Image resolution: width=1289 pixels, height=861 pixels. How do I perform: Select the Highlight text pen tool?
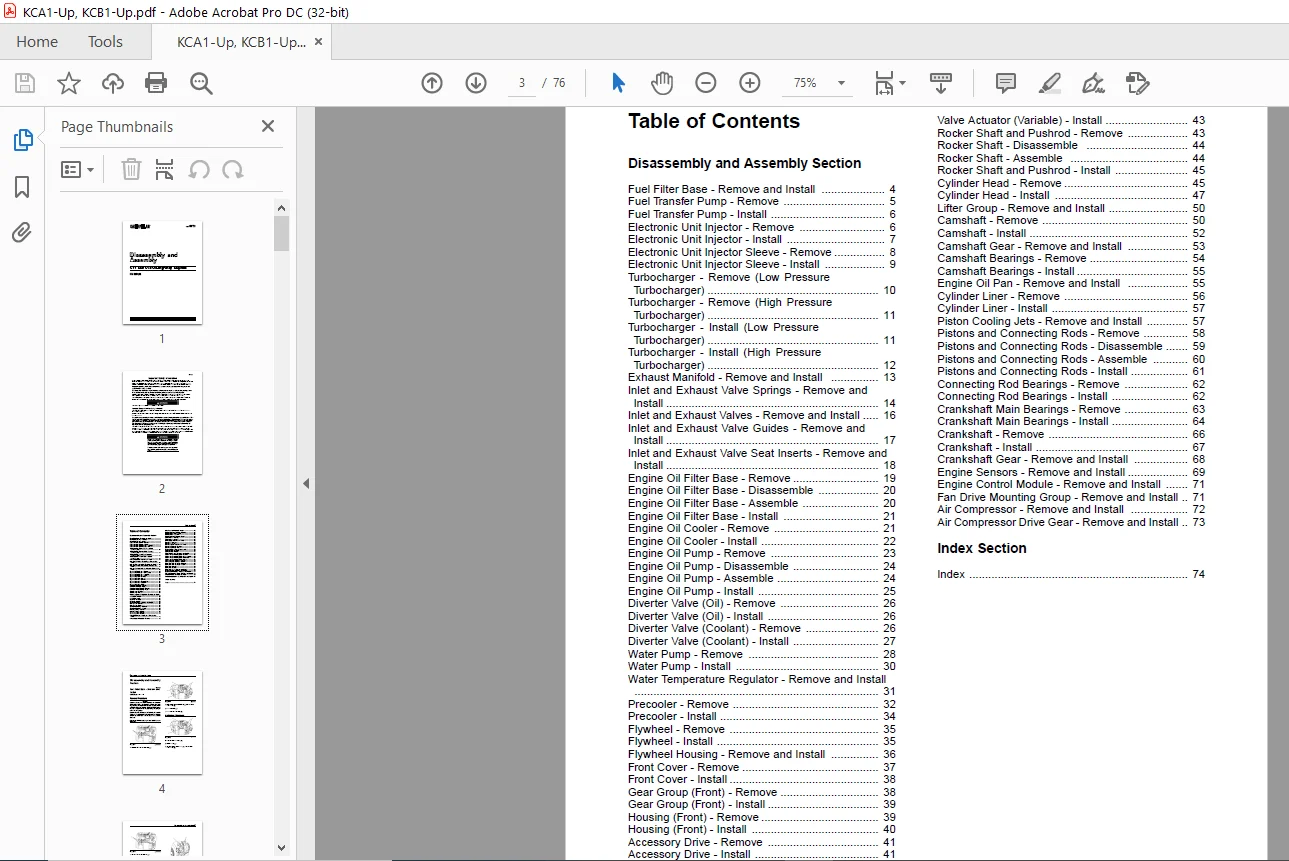1049,83
